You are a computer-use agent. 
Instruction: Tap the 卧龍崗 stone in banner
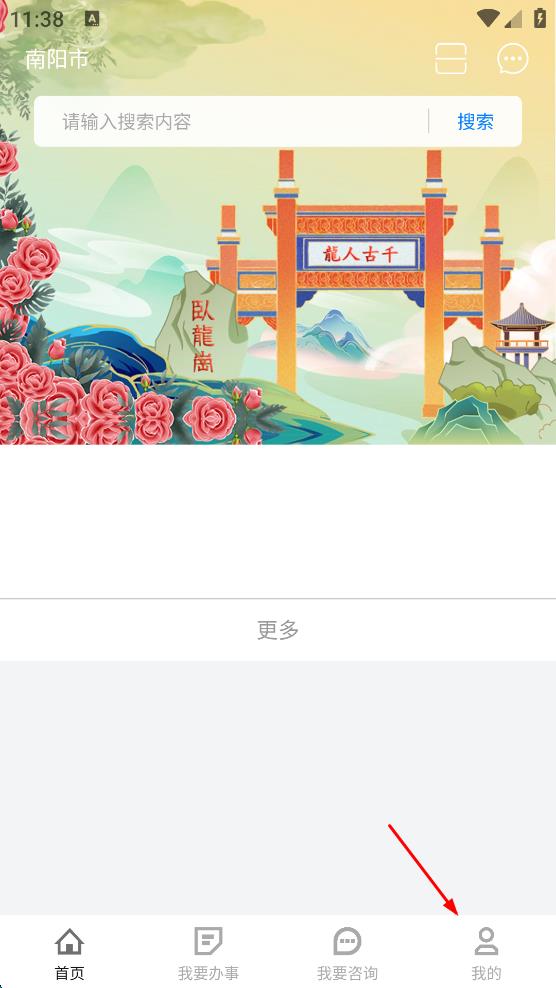202,336
